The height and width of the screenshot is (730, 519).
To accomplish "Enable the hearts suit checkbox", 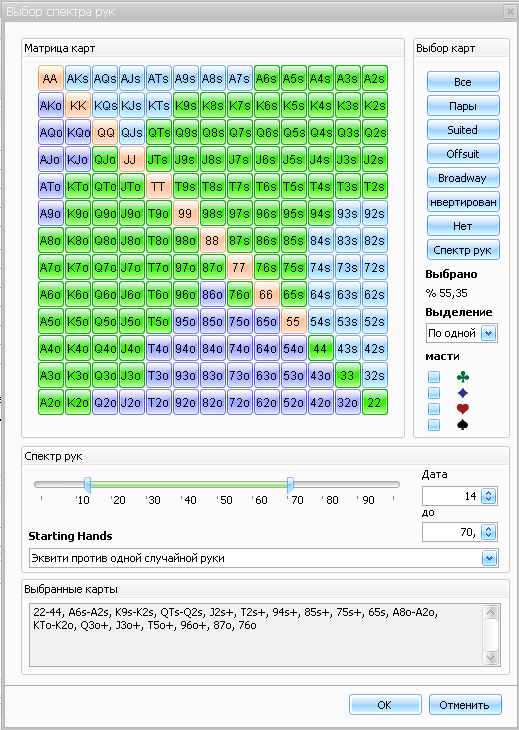I will [434, 409].
